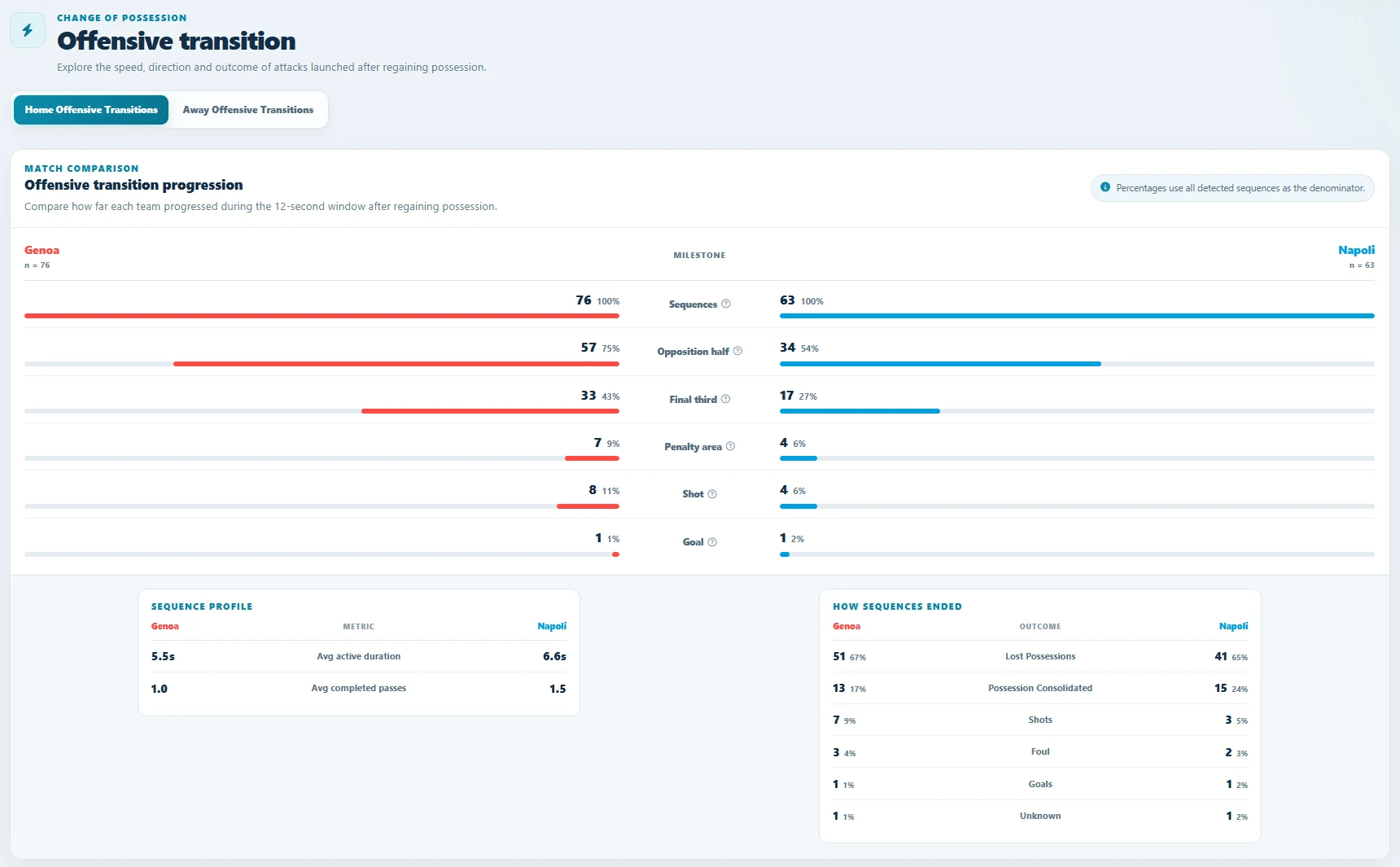1400x867 pixels.
Task: Click the percentages denominator note text
Action: point(1240,188)
